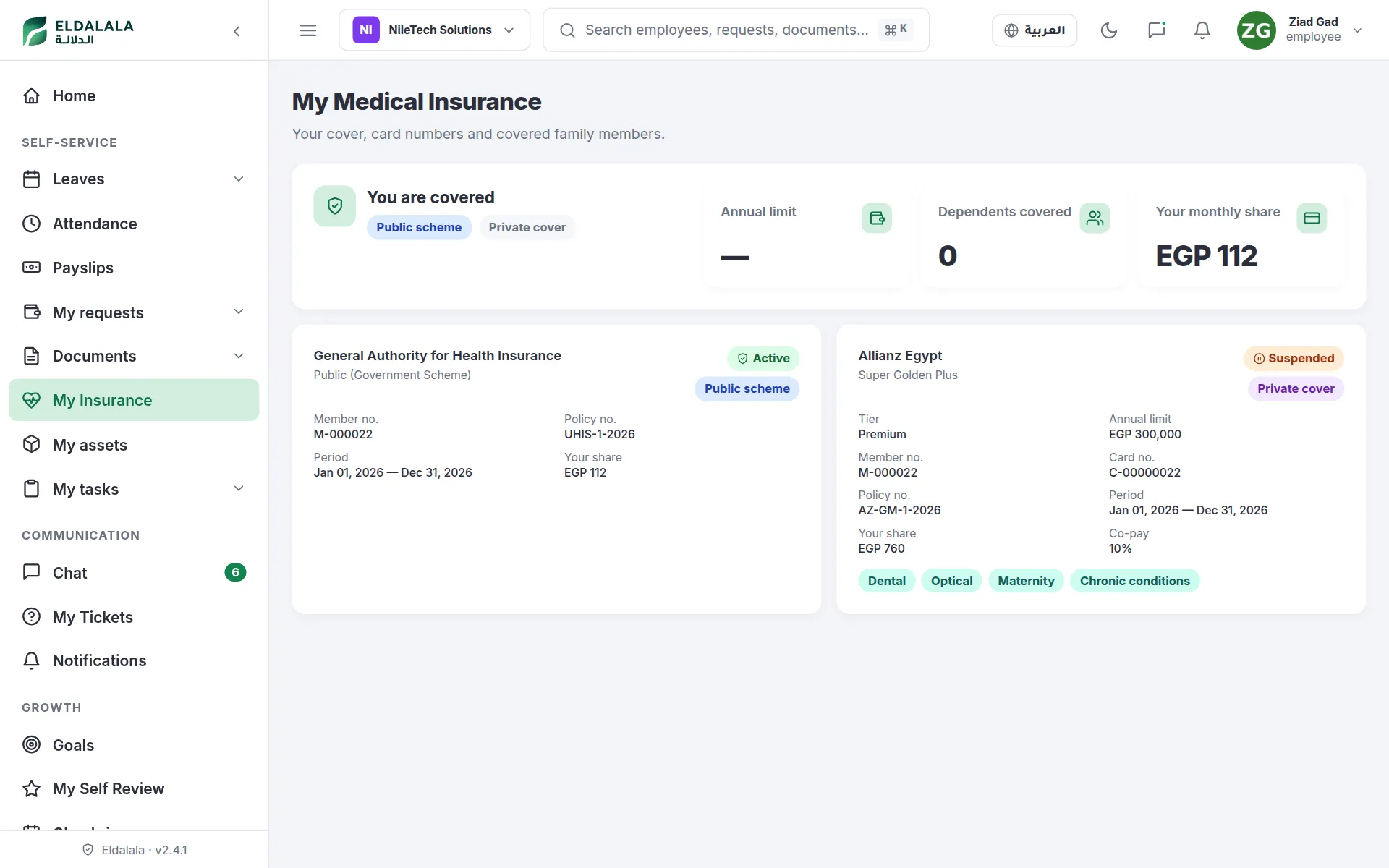
Task: Open the Chat sidebar item
Action: click(134, 573)
